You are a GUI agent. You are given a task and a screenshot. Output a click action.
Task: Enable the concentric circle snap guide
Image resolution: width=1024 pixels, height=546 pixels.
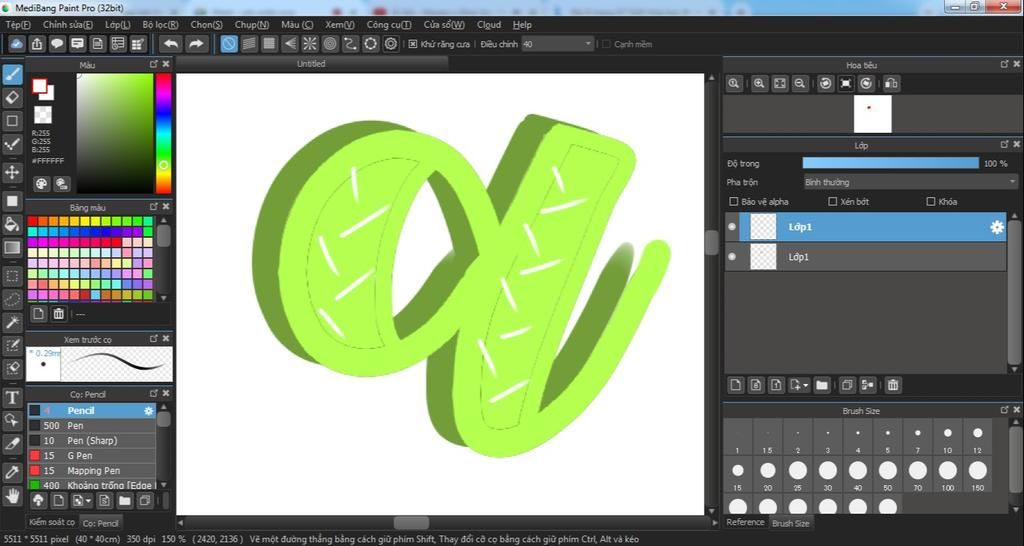330,44
